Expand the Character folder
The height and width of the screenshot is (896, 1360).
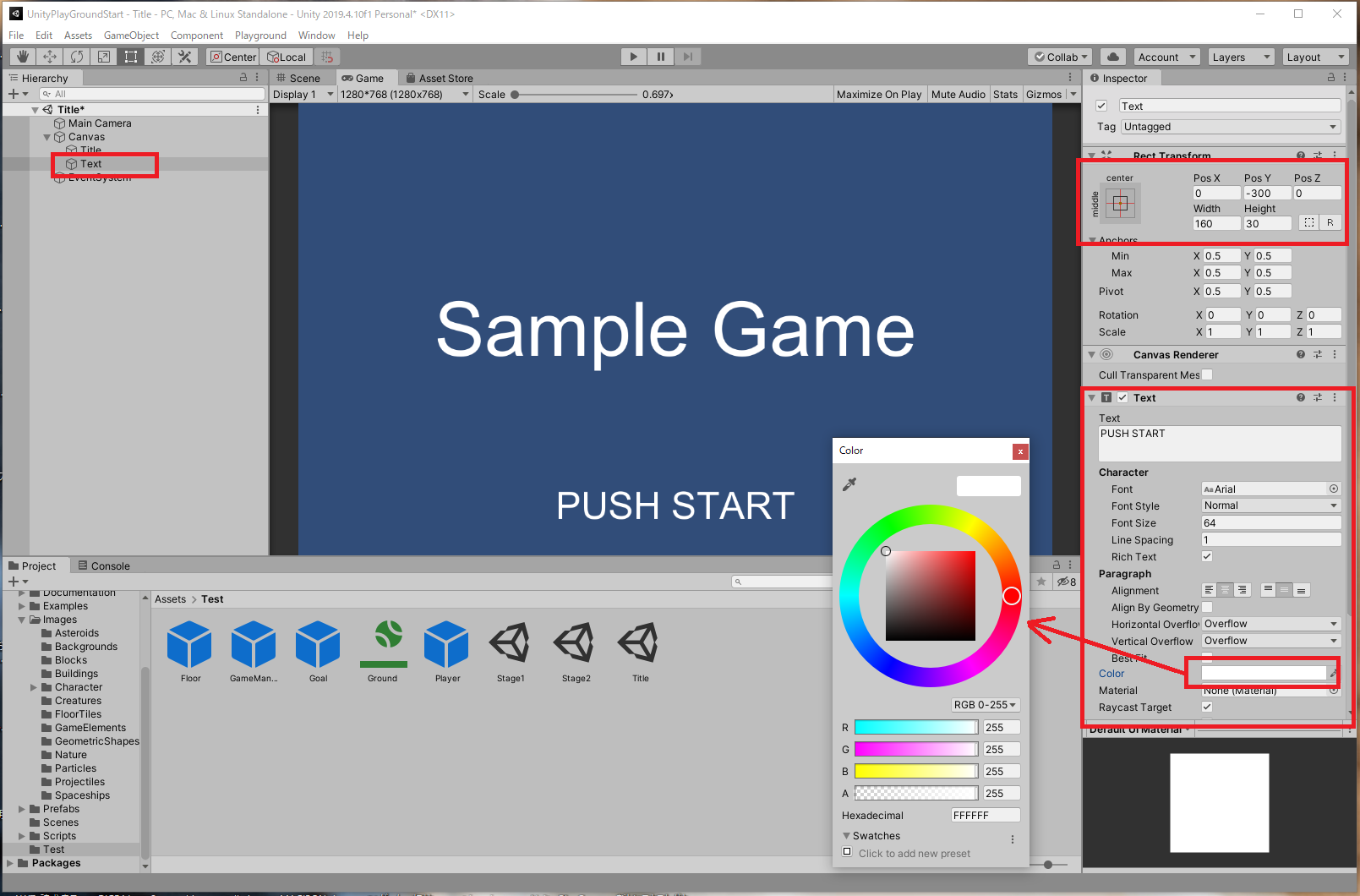34,687
